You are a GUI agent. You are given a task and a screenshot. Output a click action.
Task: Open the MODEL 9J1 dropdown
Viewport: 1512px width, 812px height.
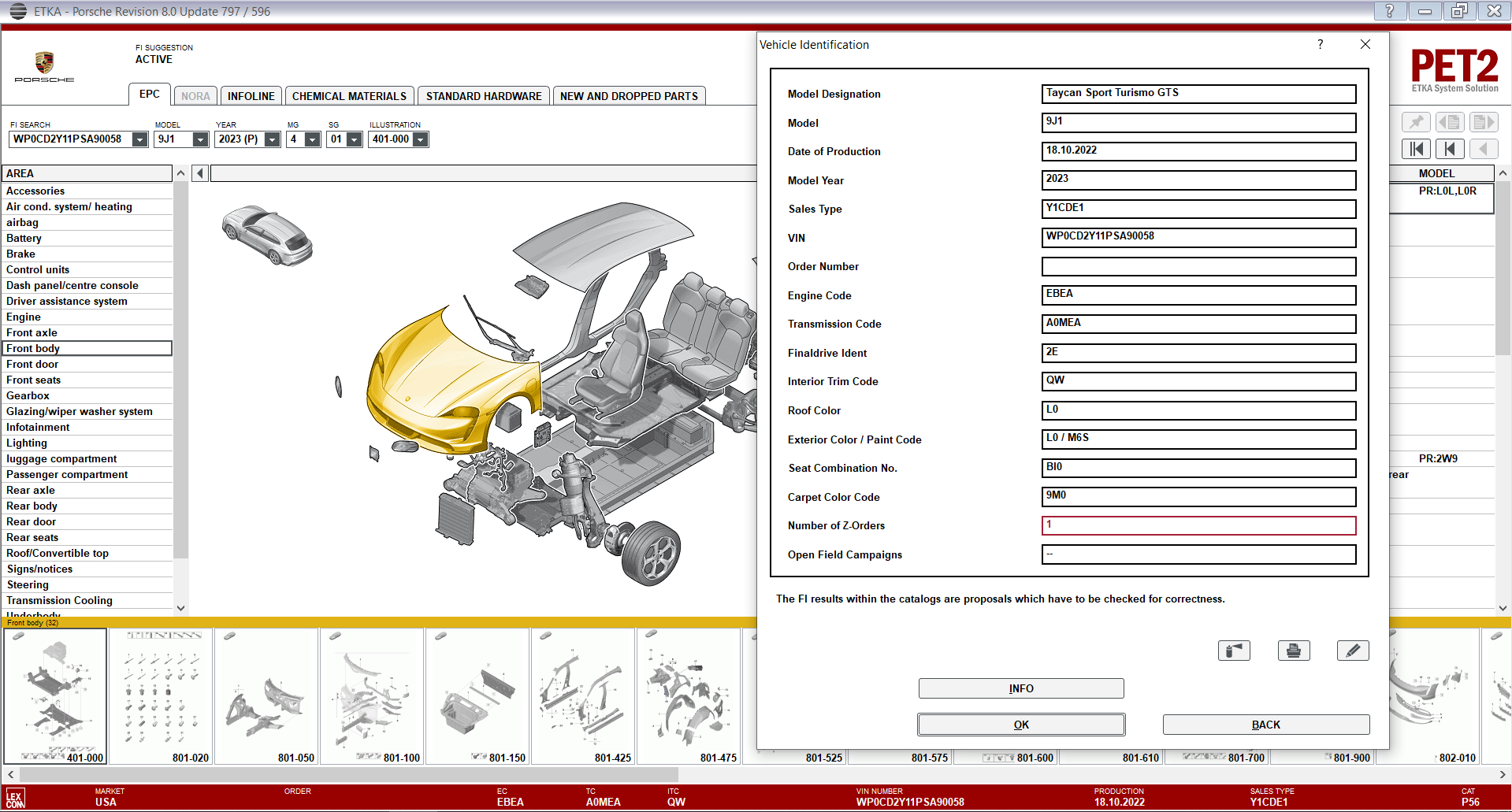click(200, 139)
